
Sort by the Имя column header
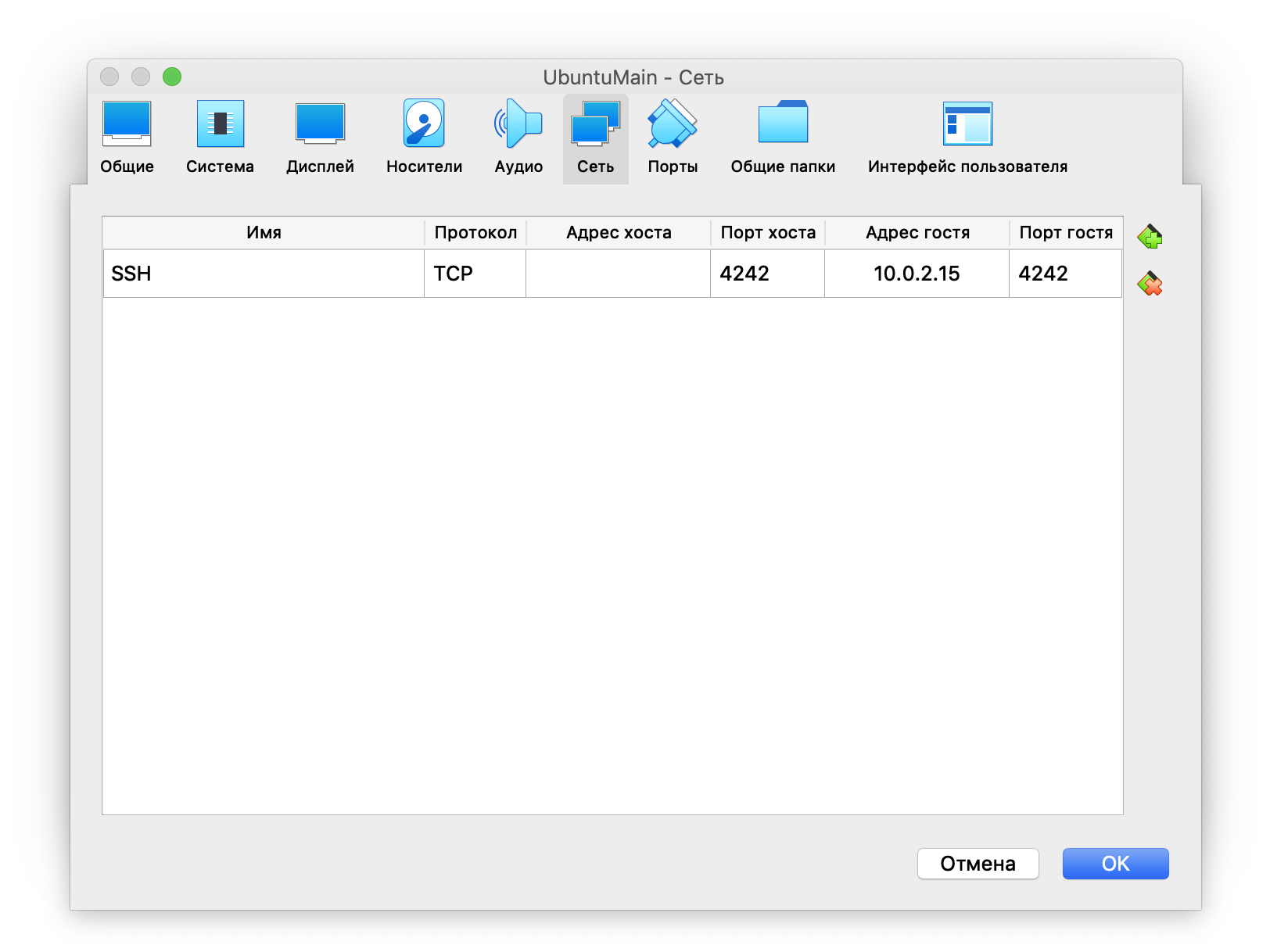click(264, 233)
